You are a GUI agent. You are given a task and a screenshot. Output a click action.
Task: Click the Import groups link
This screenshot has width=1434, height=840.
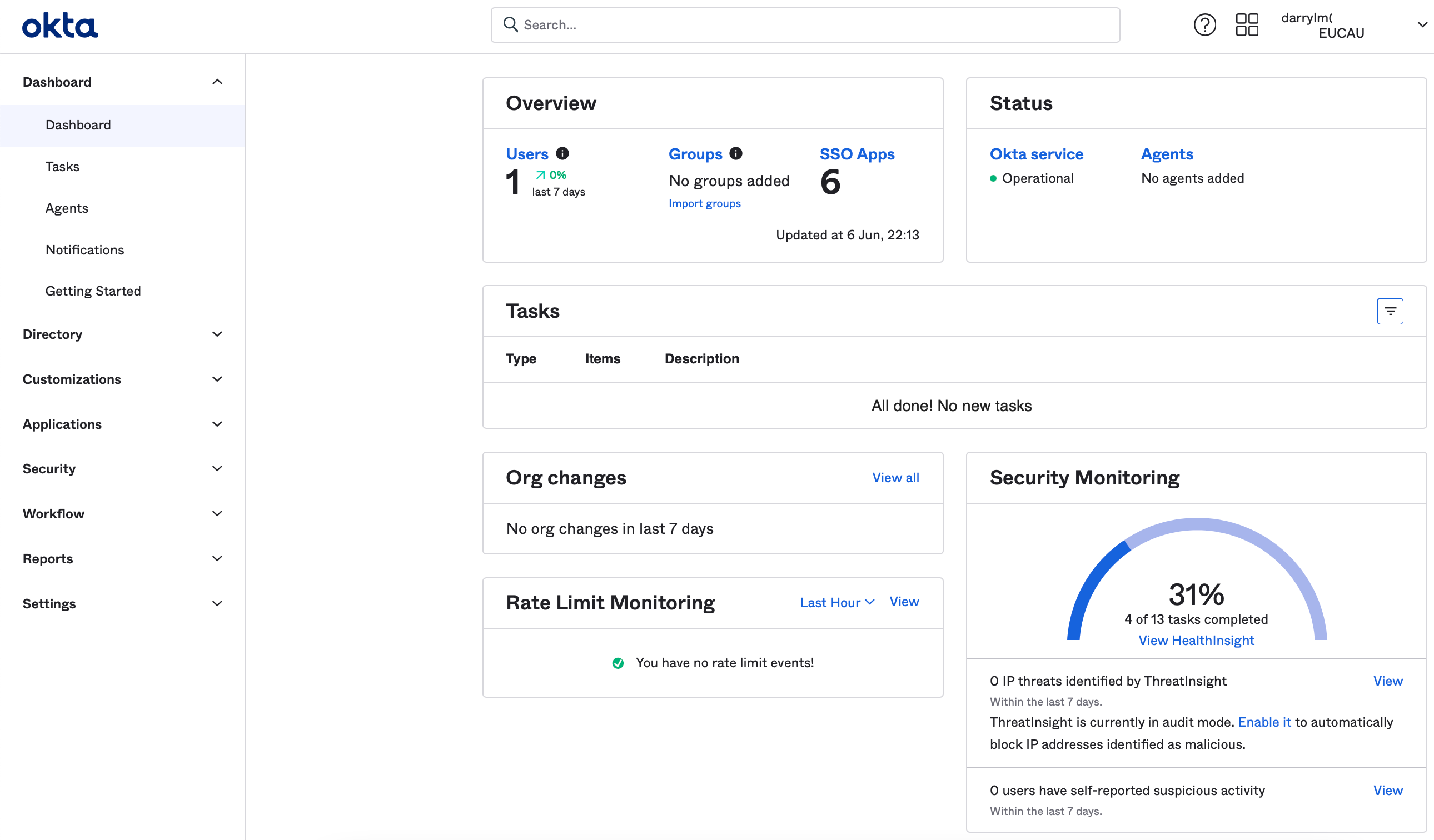click(704, 203)
